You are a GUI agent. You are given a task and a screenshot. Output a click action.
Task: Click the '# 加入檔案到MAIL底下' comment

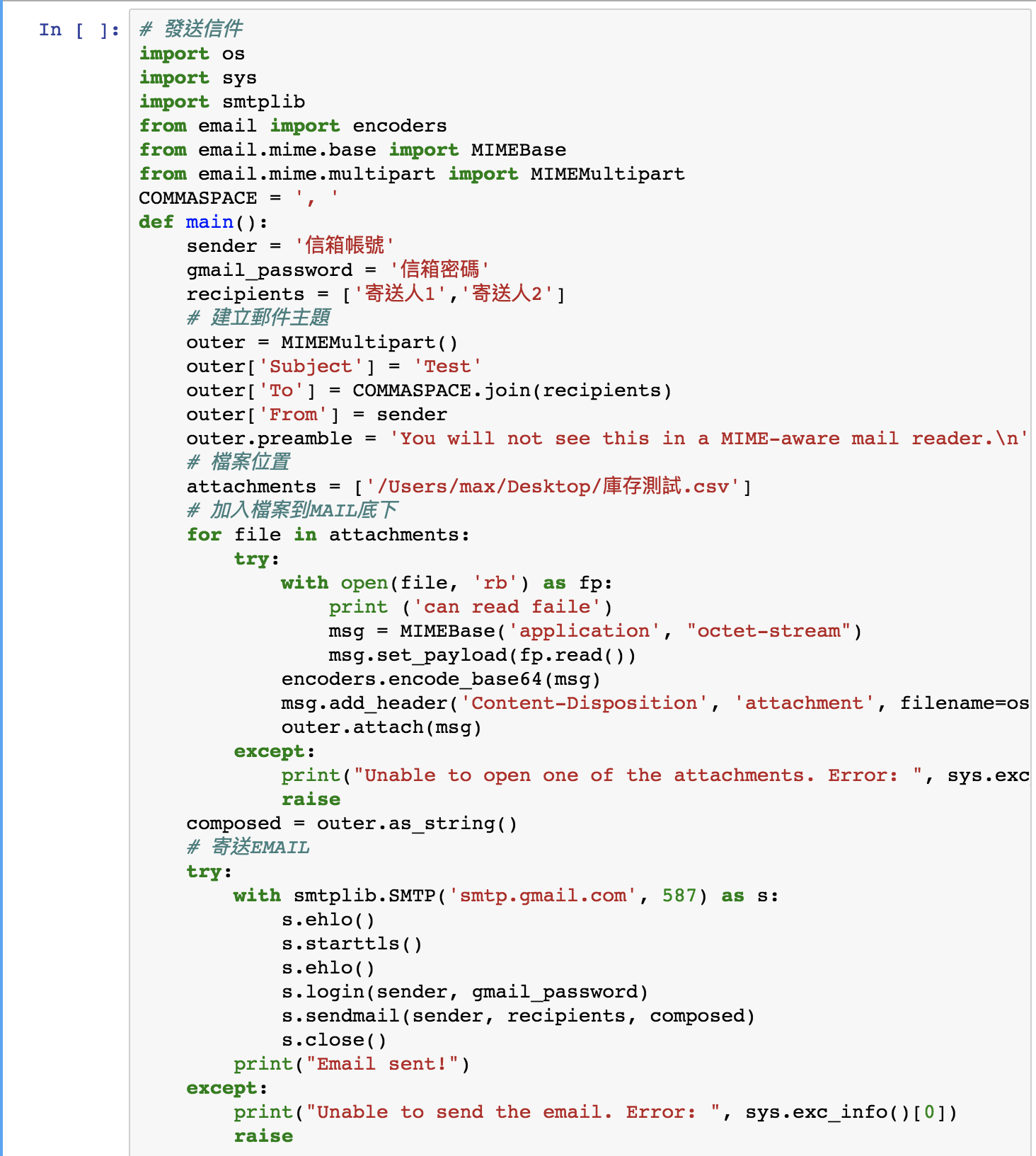(292, 510)
